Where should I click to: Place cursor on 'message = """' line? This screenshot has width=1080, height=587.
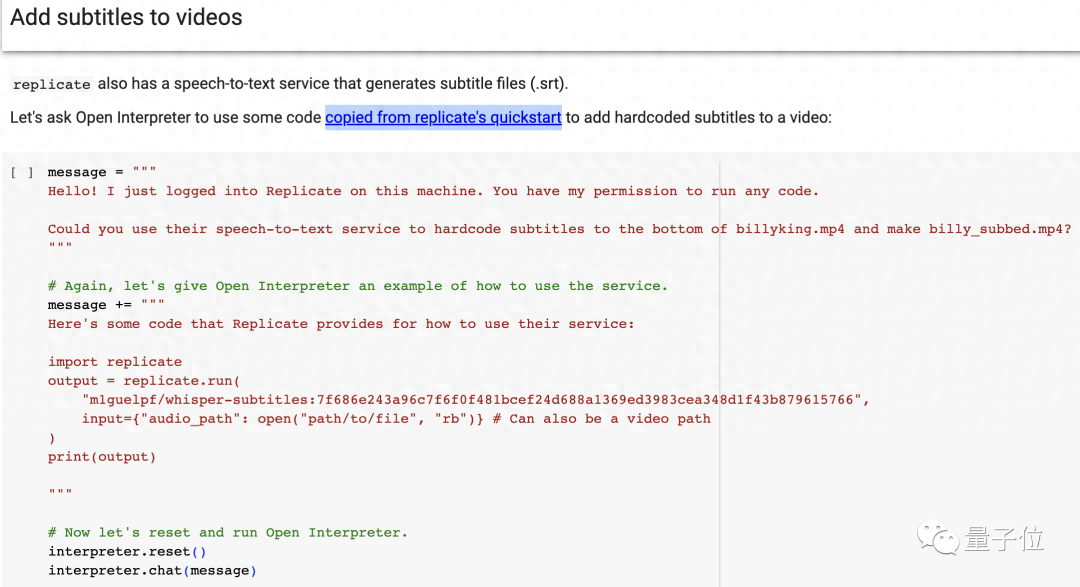[100, 171]
